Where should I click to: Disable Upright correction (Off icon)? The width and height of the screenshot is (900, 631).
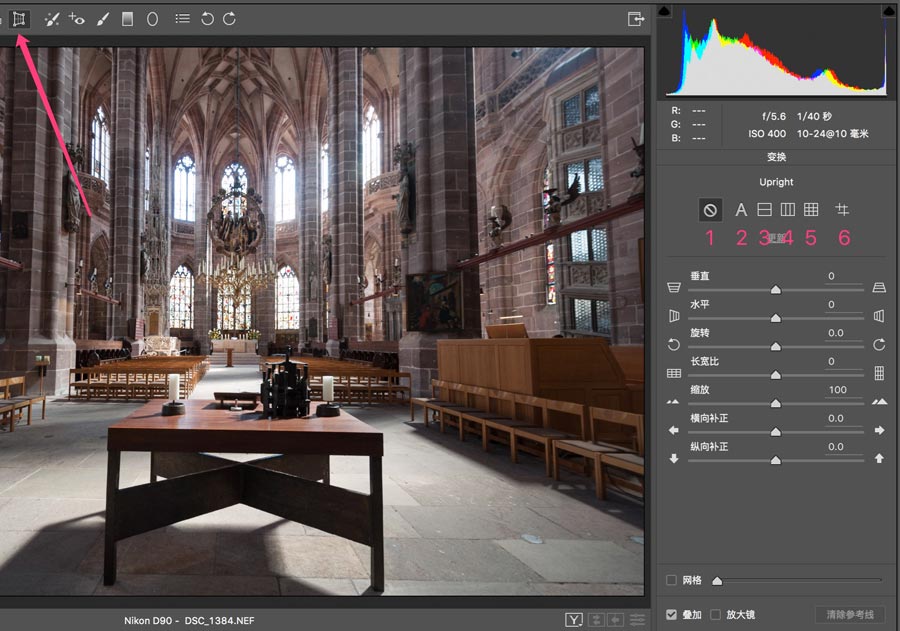tap(710, 210)
